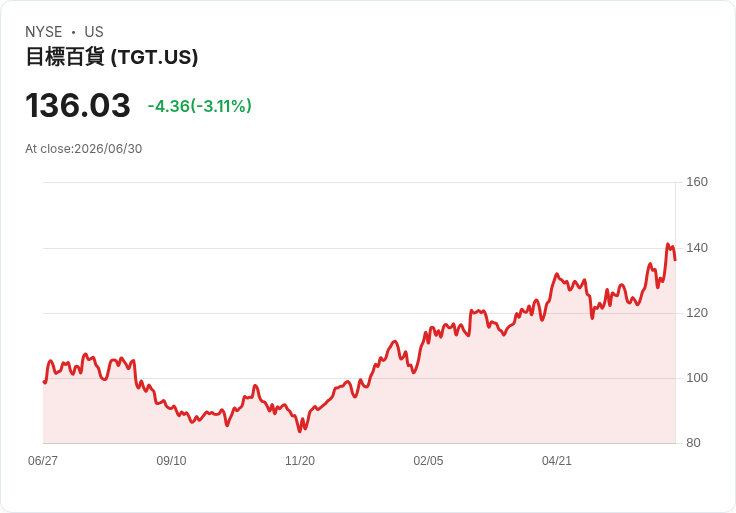Click the stock title 目標百貨 (TGT.US)
Viewport: 736px width, 513px height.
click(x=112, y=57)
